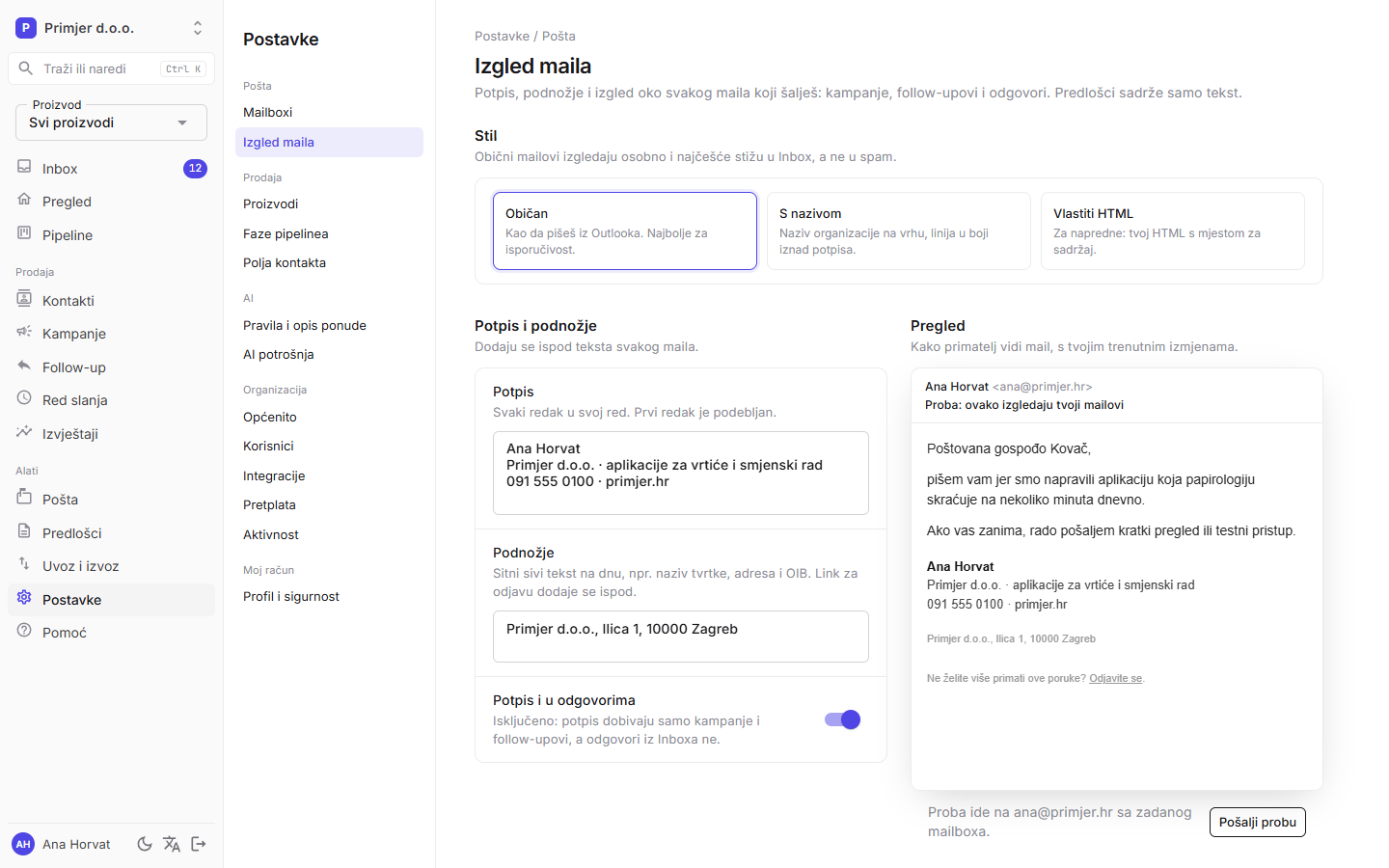Screen dimensions: 1389x868
Task: Edit the Podnožje footer text field
Action: click(x=681, y=637)
